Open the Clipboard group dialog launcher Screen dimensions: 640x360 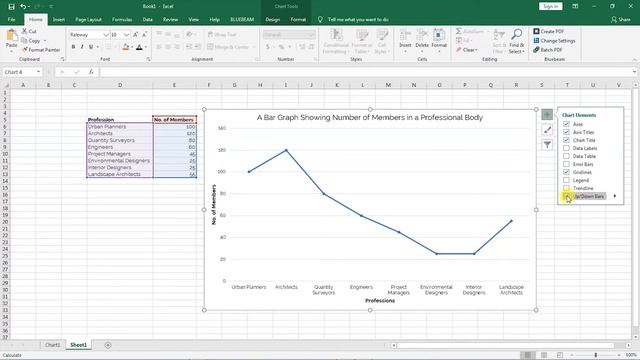62,59
